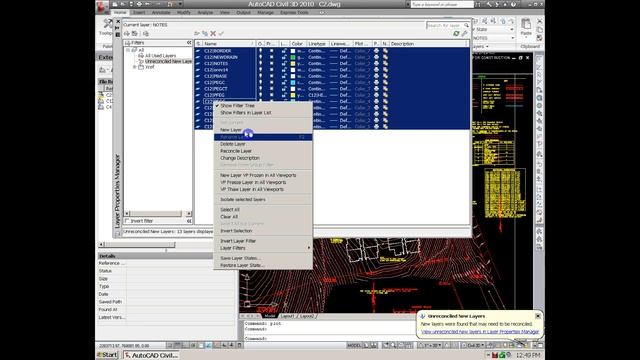The image size is (640, 360).
Task: Dismiss the Unreconciled New Layers balloon
Action: point(538,316)
